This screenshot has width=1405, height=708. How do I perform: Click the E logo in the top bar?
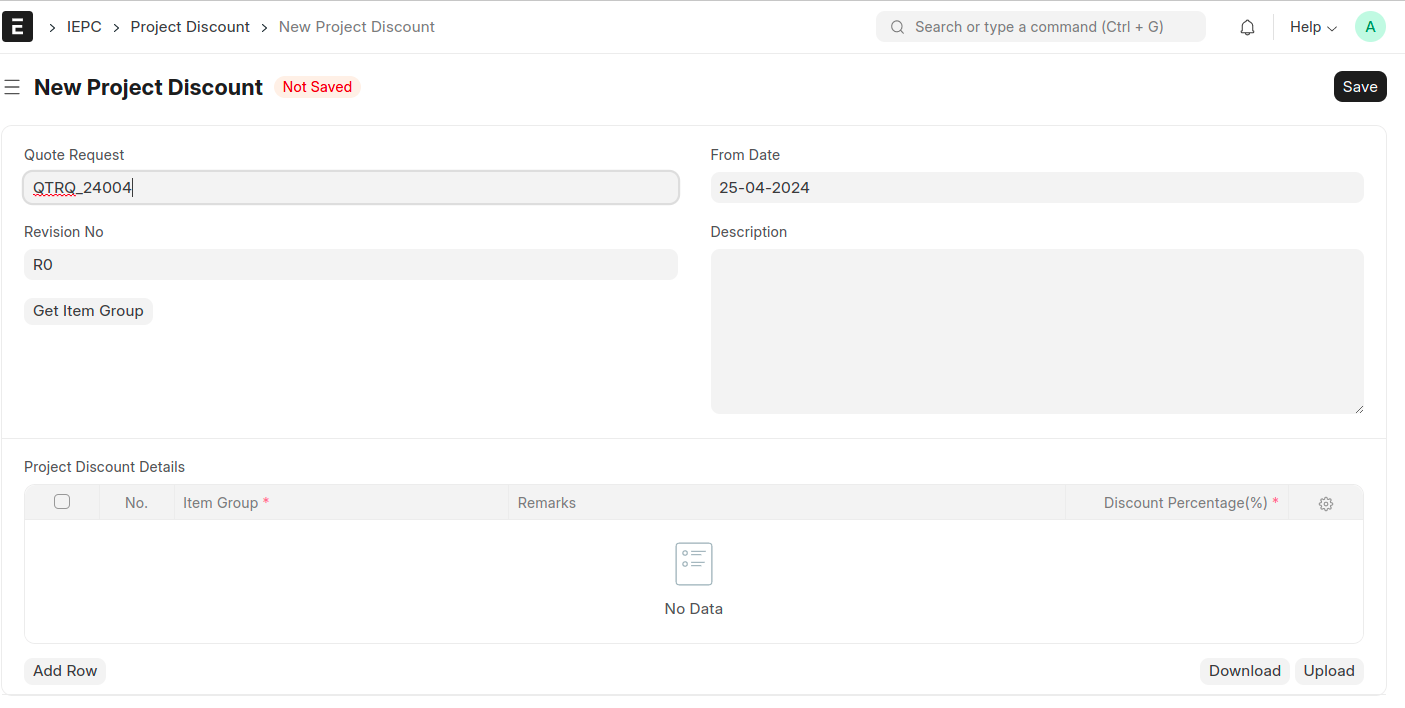(x=17, y=26)
